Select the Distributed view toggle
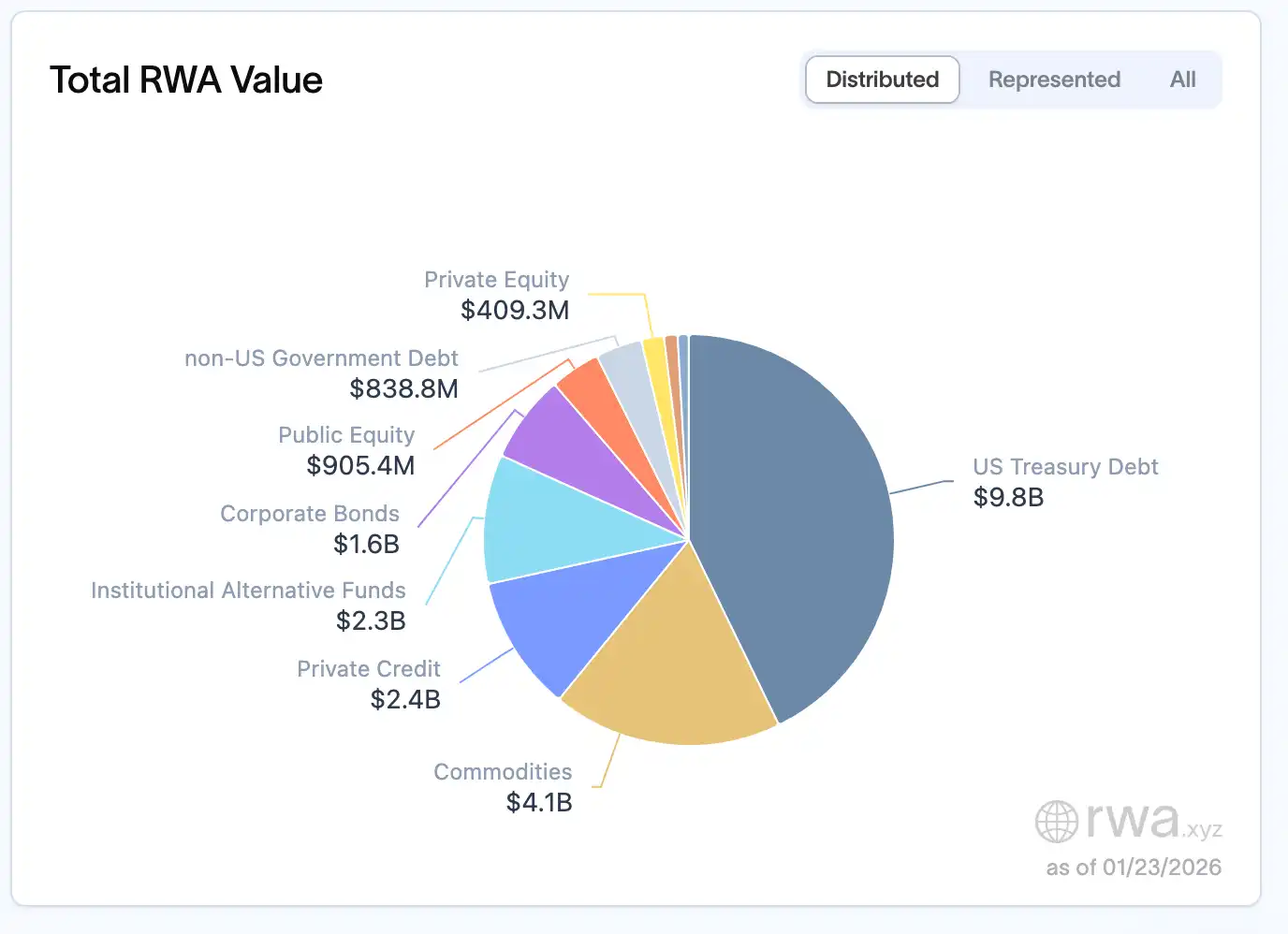The height and width of the screenshot is (934, 1288). click(882, 80)
